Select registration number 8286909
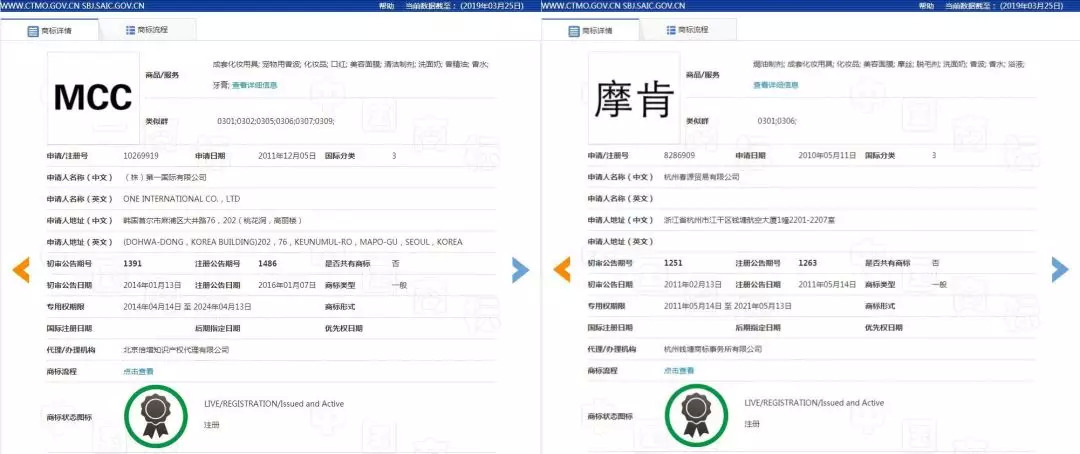Viewport: 1080px width, 454px height. (x=680, y=156)
